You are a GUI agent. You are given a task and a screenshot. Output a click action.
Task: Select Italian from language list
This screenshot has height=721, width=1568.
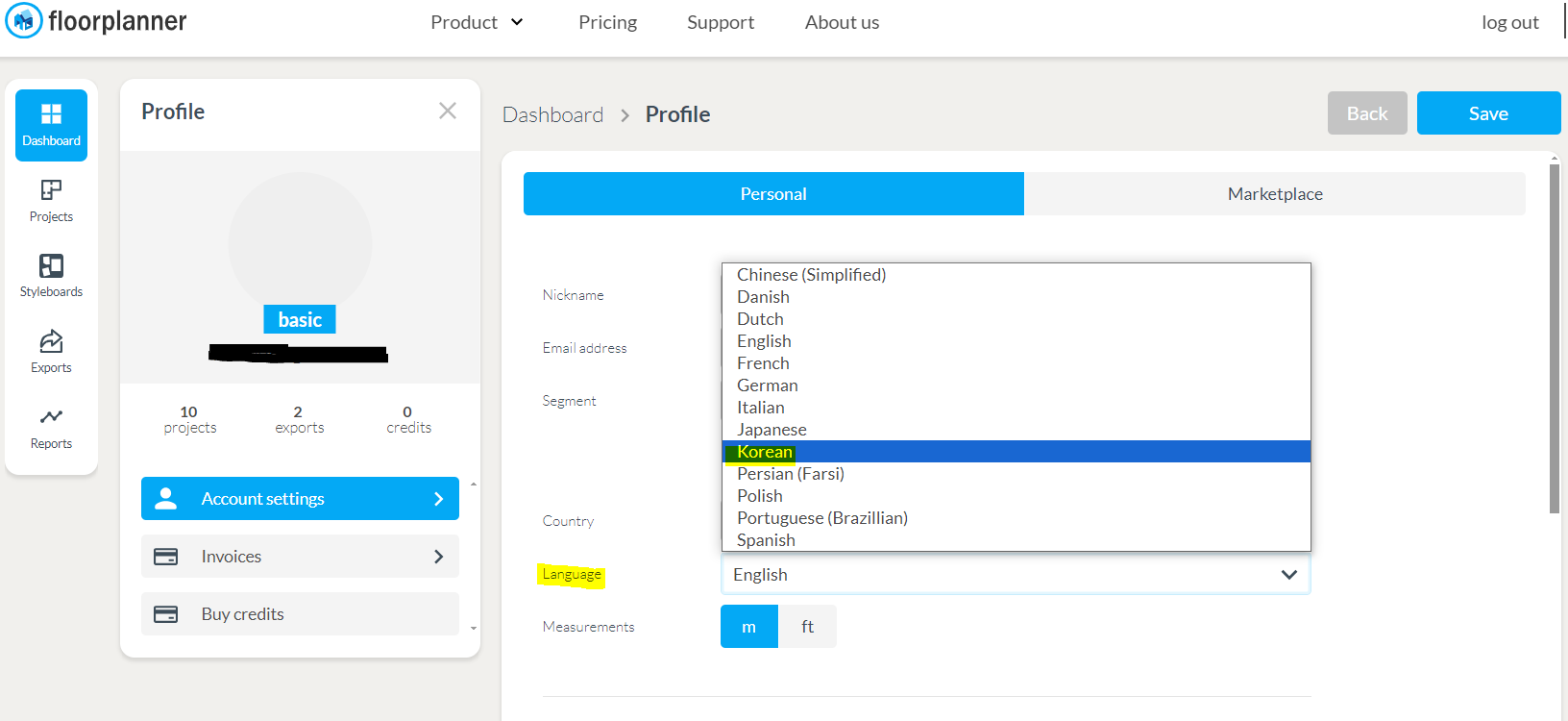[1017, 408]
